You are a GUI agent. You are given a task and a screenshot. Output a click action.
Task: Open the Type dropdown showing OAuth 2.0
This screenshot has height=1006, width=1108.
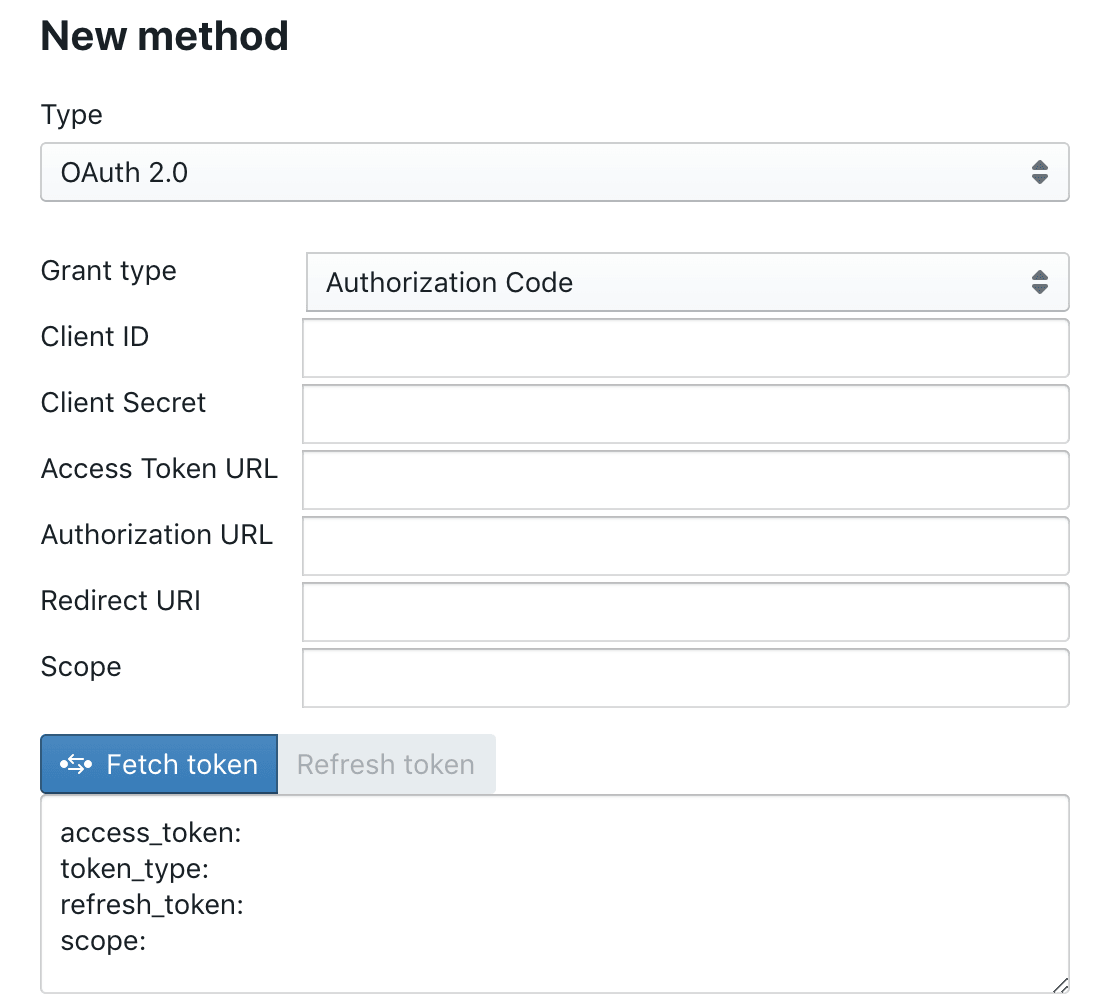[540, 172]
